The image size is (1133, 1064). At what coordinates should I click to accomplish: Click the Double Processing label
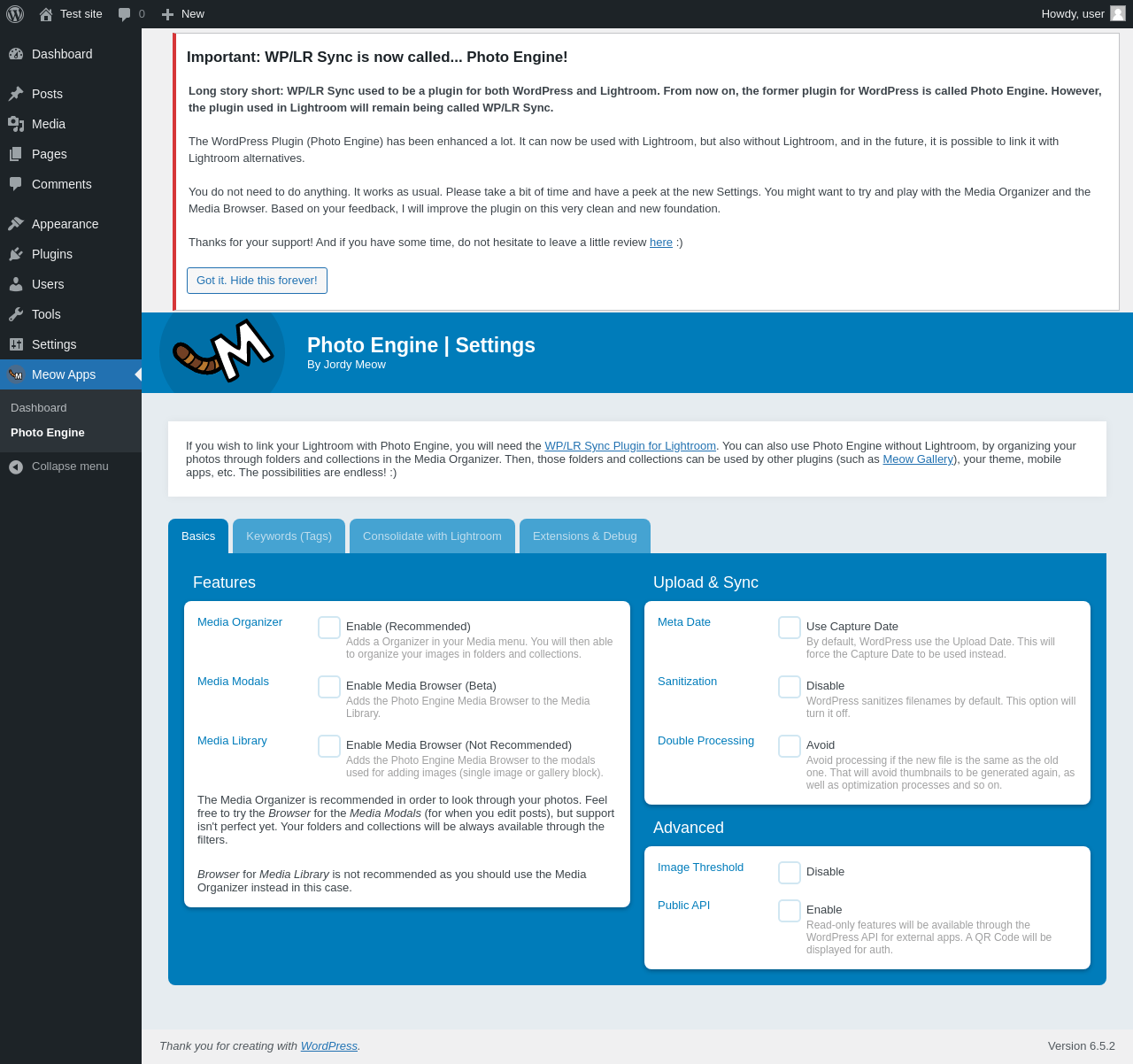(705, 741)
